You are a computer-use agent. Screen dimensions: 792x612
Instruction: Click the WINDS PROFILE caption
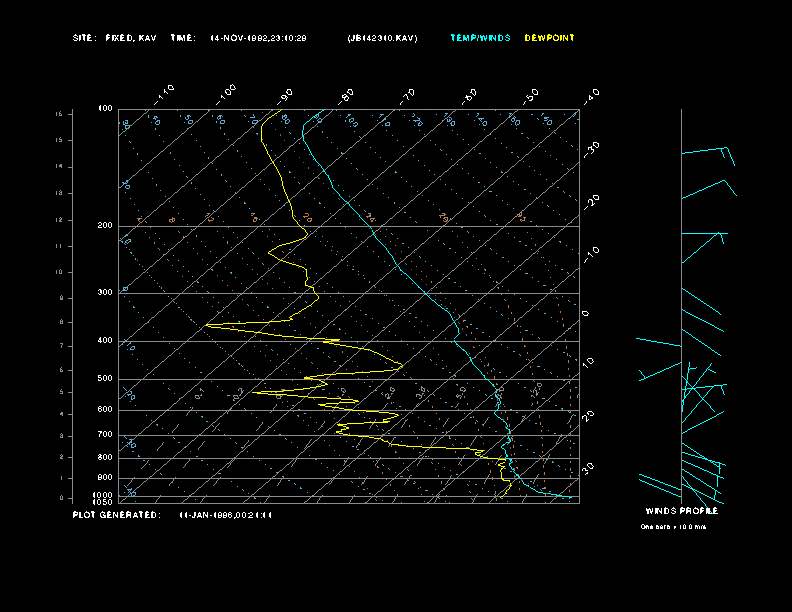[681, 511]
